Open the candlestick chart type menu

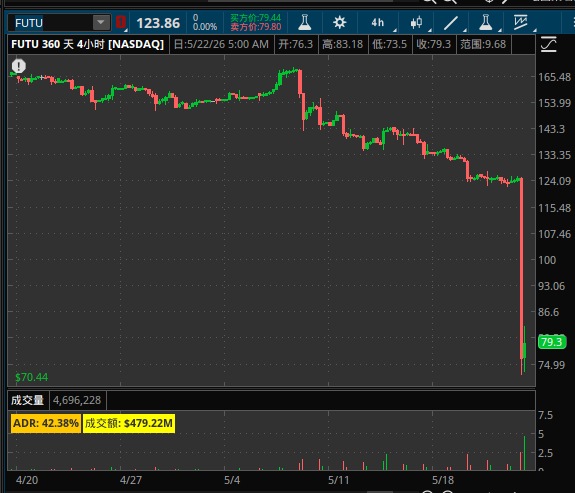click(x=417, y=22)
